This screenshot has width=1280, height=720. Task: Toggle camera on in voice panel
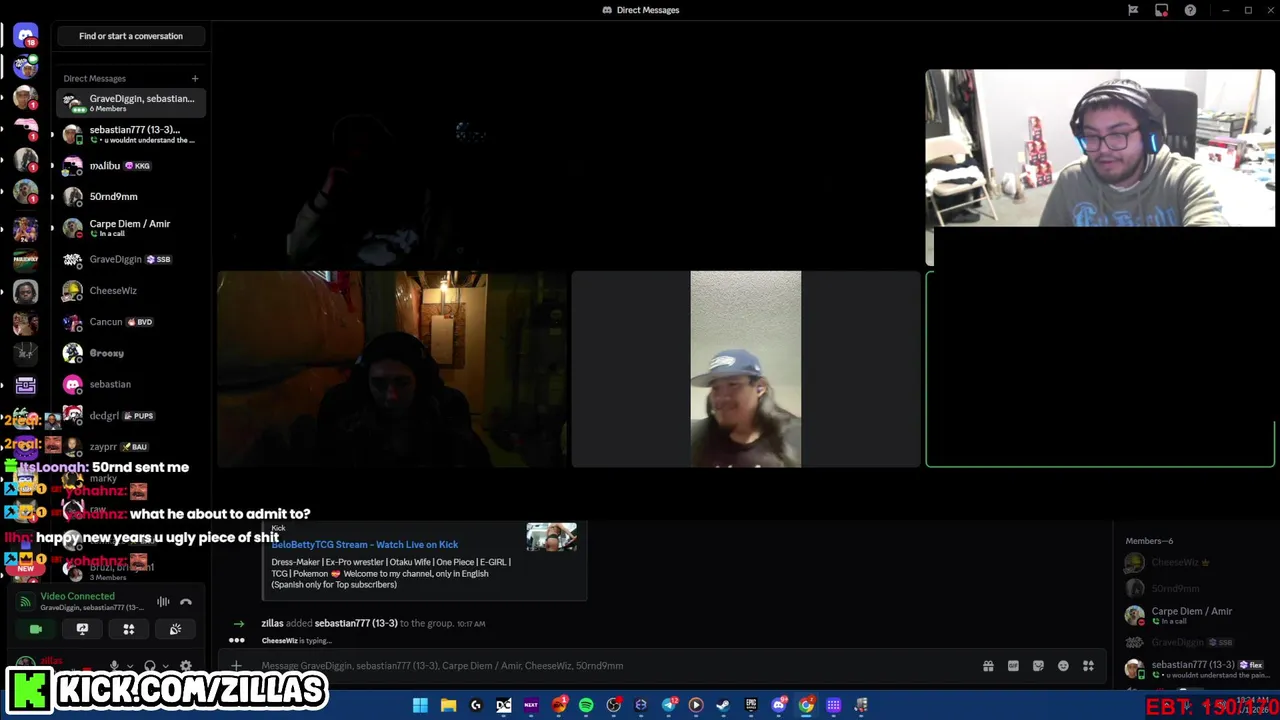click(x=36, y=629)
